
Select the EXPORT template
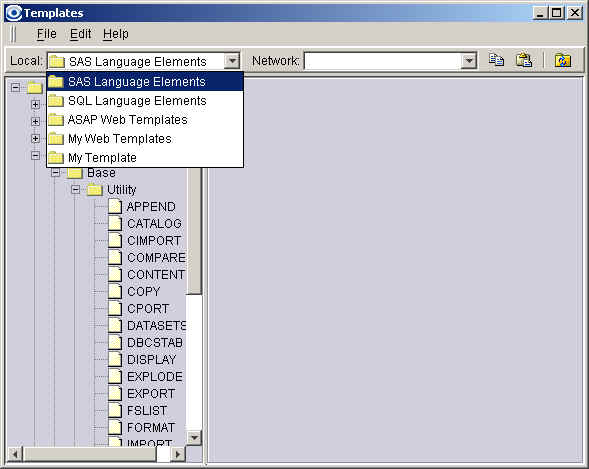pos(151,394)
